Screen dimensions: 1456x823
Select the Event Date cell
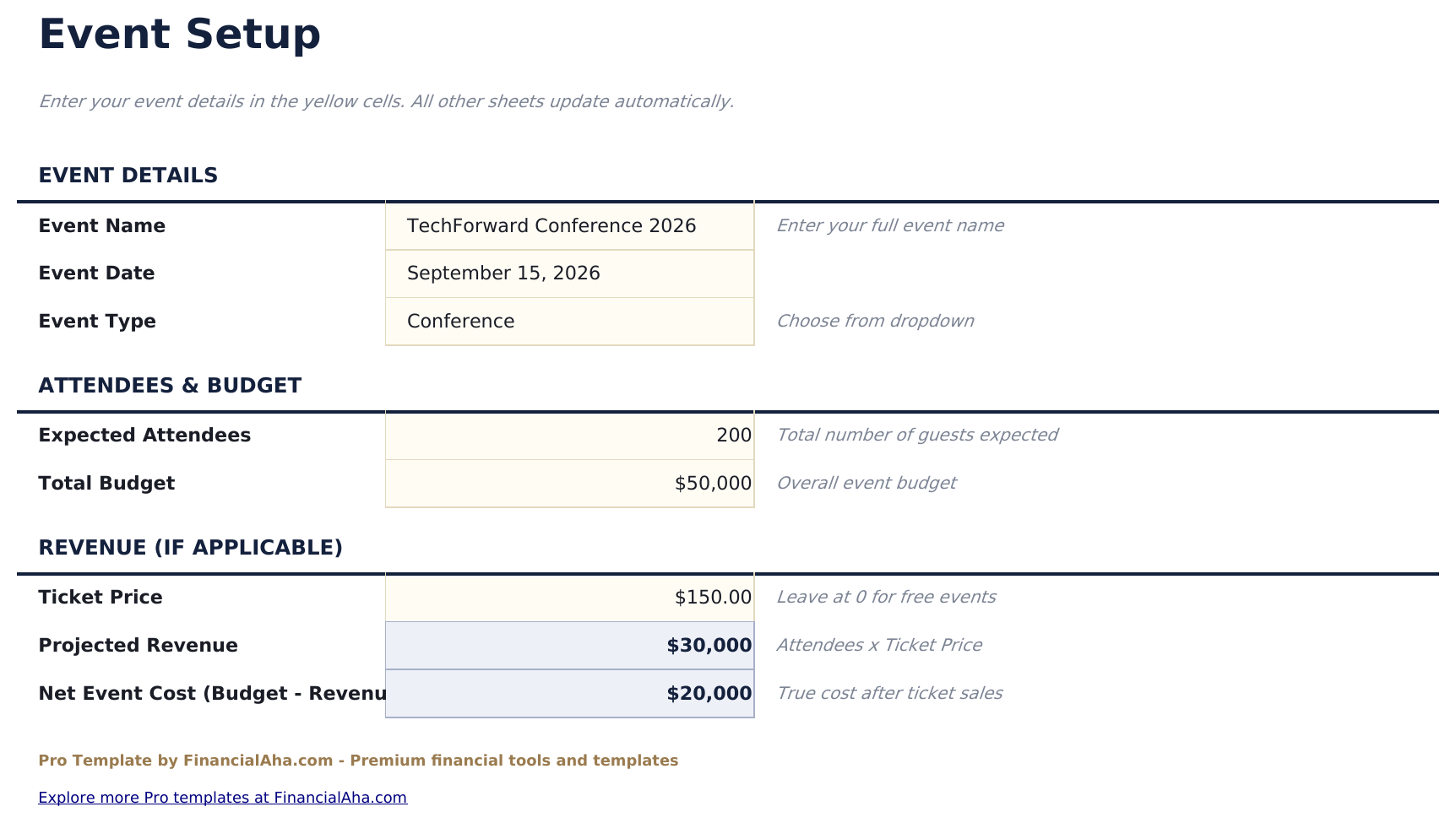click(569, 273)
